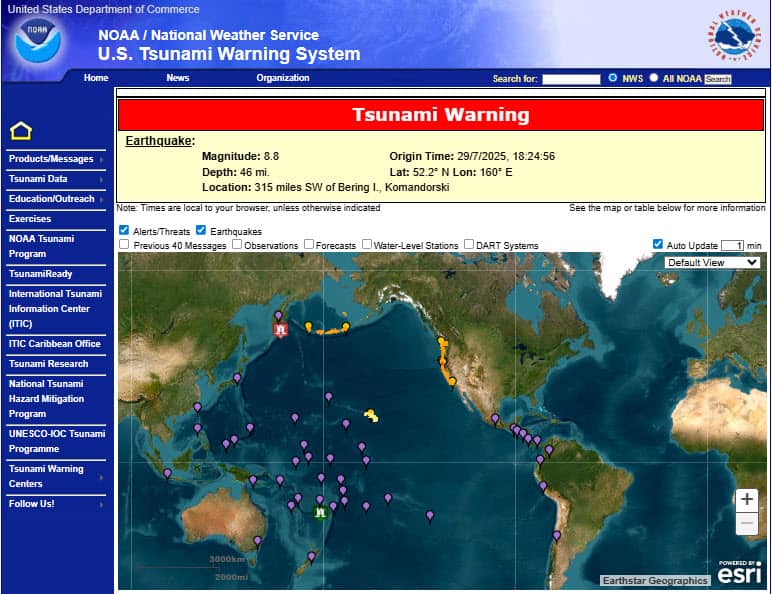772x594 pixels.
Task: Open the Home nav item
Action: [x=96, y=78]
